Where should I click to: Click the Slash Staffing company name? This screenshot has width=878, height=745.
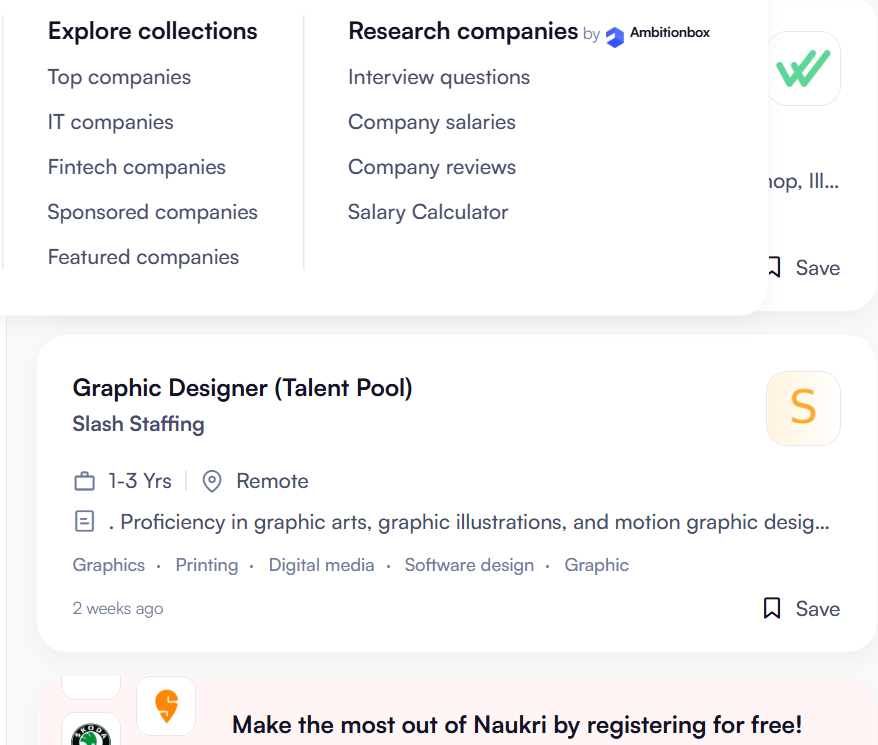point(138,424)
